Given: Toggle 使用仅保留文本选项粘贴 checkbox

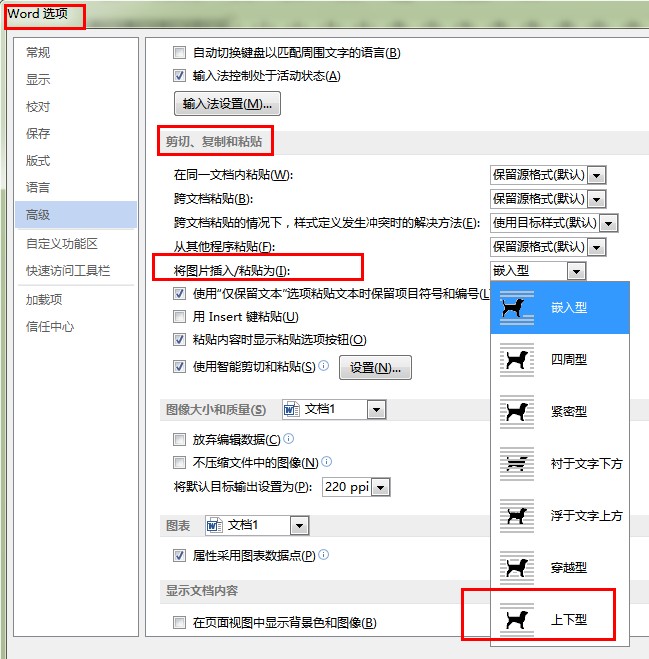Looking at the screenshot, I should point(179,293).
